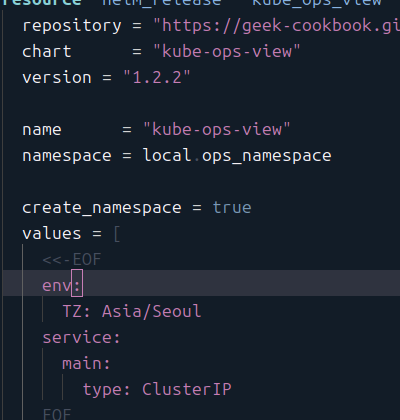
Task: Click the closing "EOF" heredoc marker
Action: click(57, 415)
